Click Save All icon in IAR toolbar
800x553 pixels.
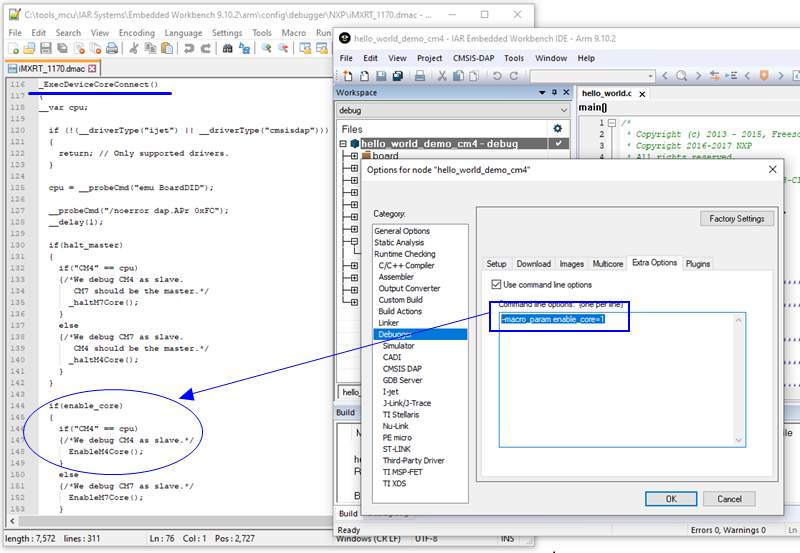tap(397, 76)
